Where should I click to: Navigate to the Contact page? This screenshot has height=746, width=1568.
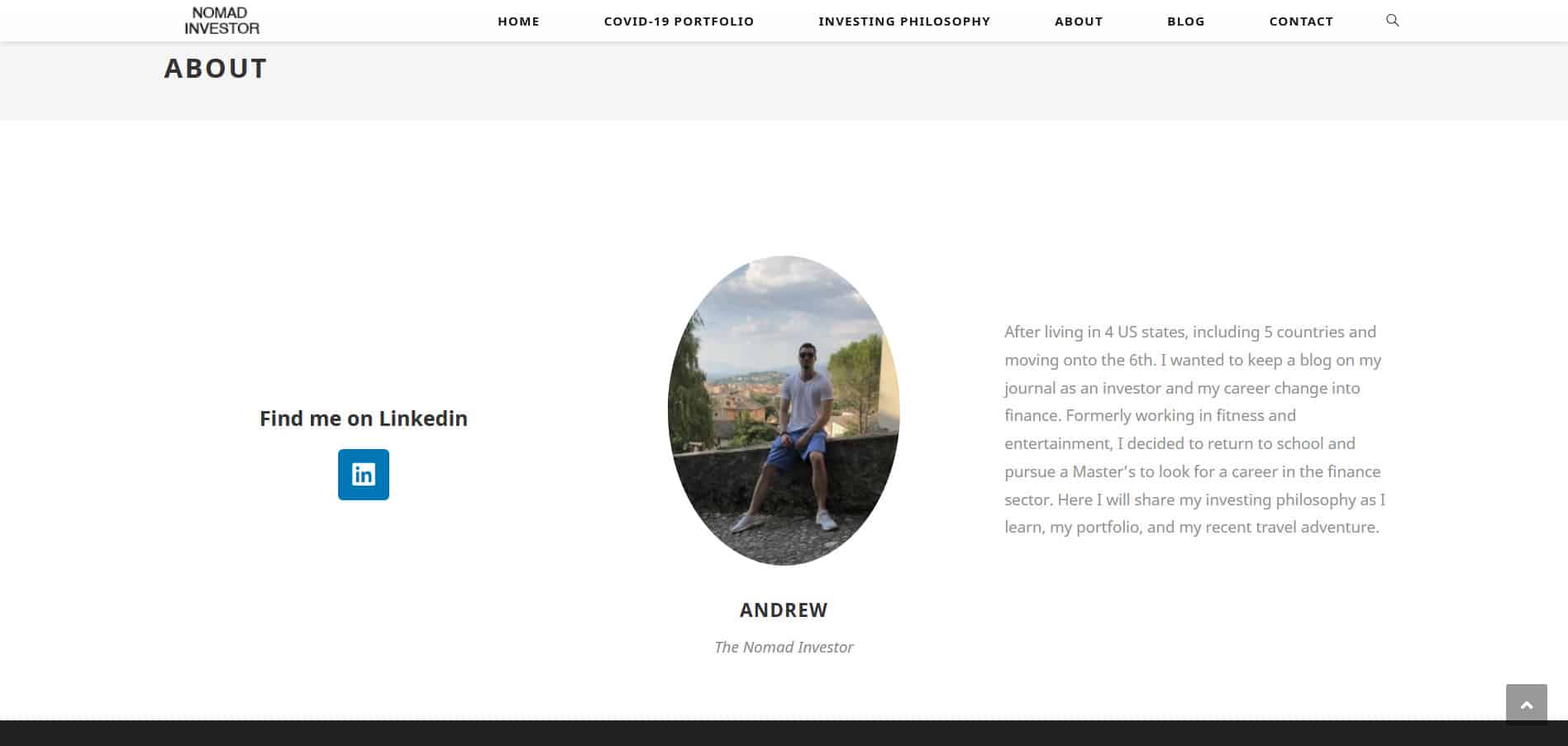pyautogui.click(x=1301, y=22)
